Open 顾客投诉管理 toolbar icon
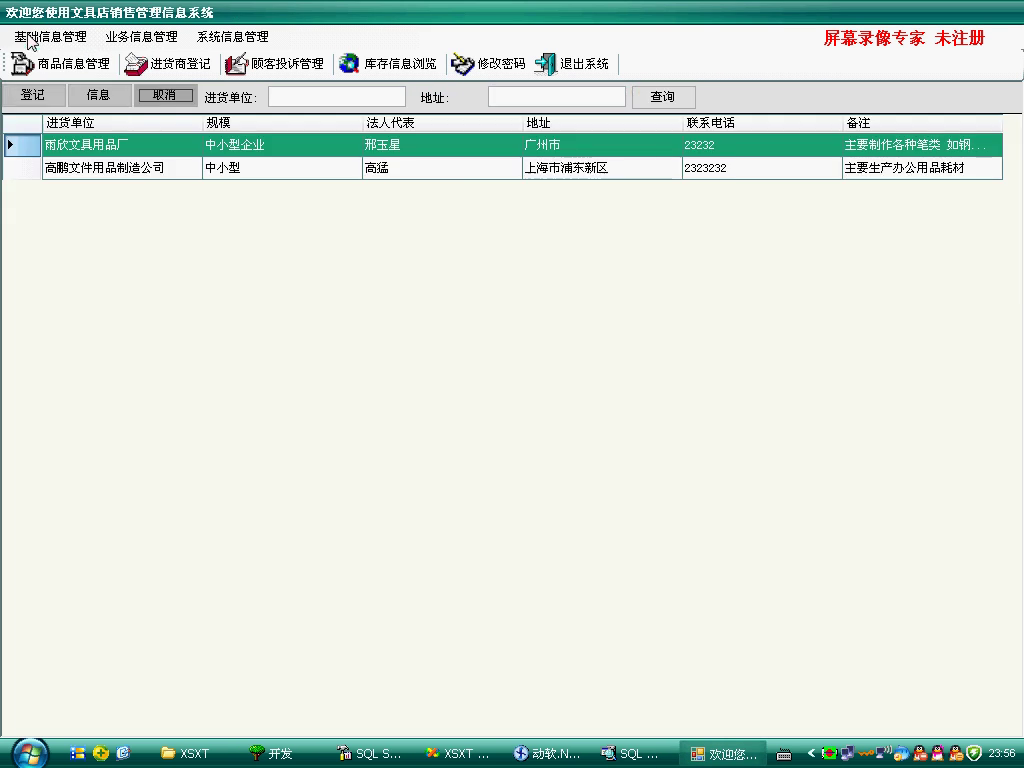The height and width of the screenshot is (768, 1024). tap(236, 63)
